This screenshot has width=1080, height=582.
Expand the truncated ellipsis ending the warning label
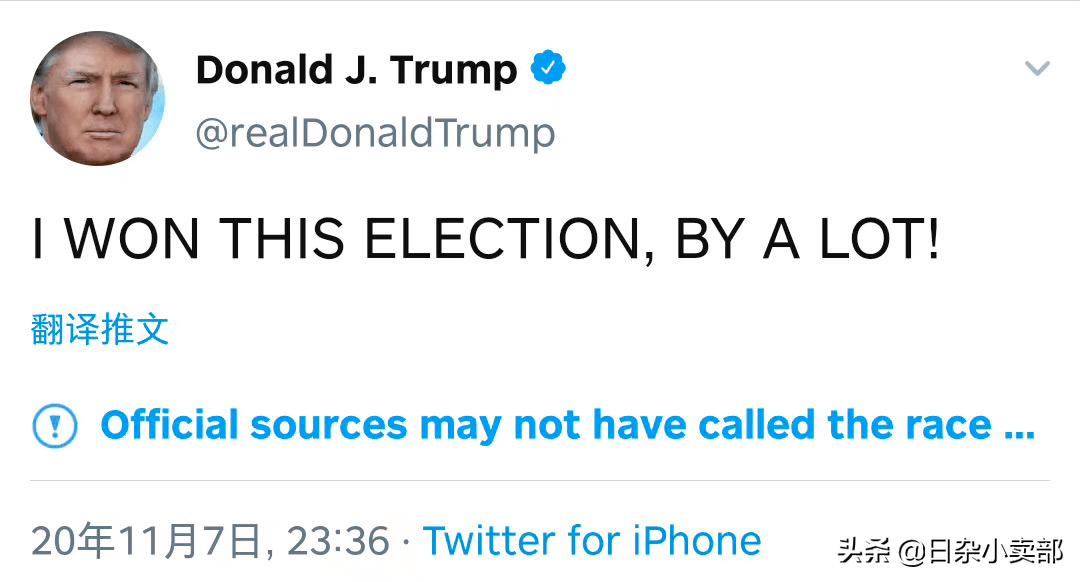pyautogui.click(x=1018, y=428)
